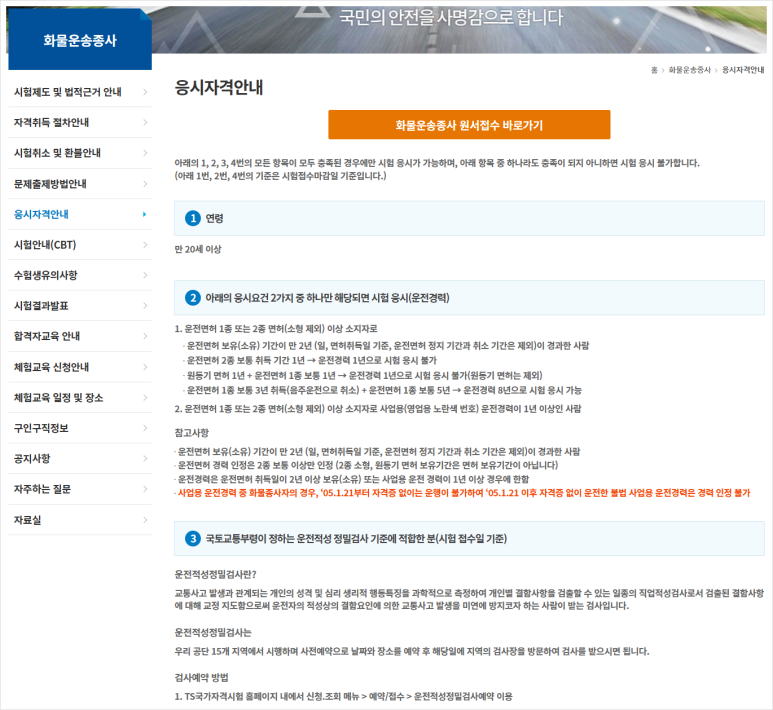This screenshot has height=710, width=773.
Task: Click 화물운송종사 원서접수 바로가기 button
Action: click(469, 125)
